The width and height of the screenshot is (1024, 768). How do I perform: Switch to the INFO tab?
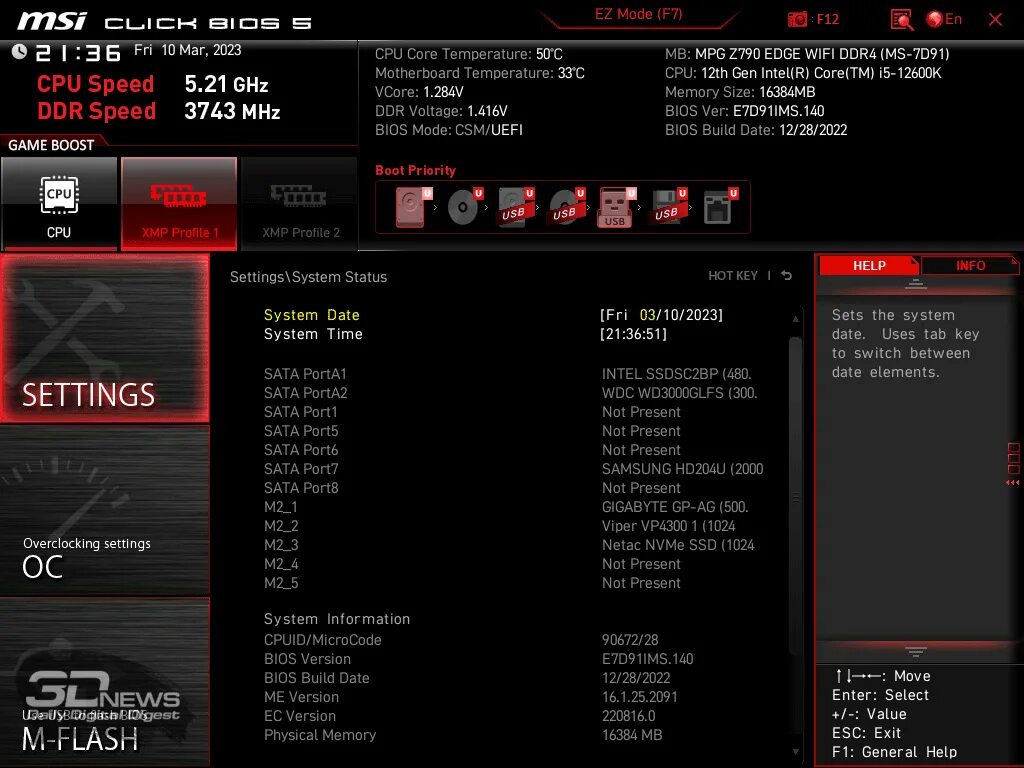point(969,265)
